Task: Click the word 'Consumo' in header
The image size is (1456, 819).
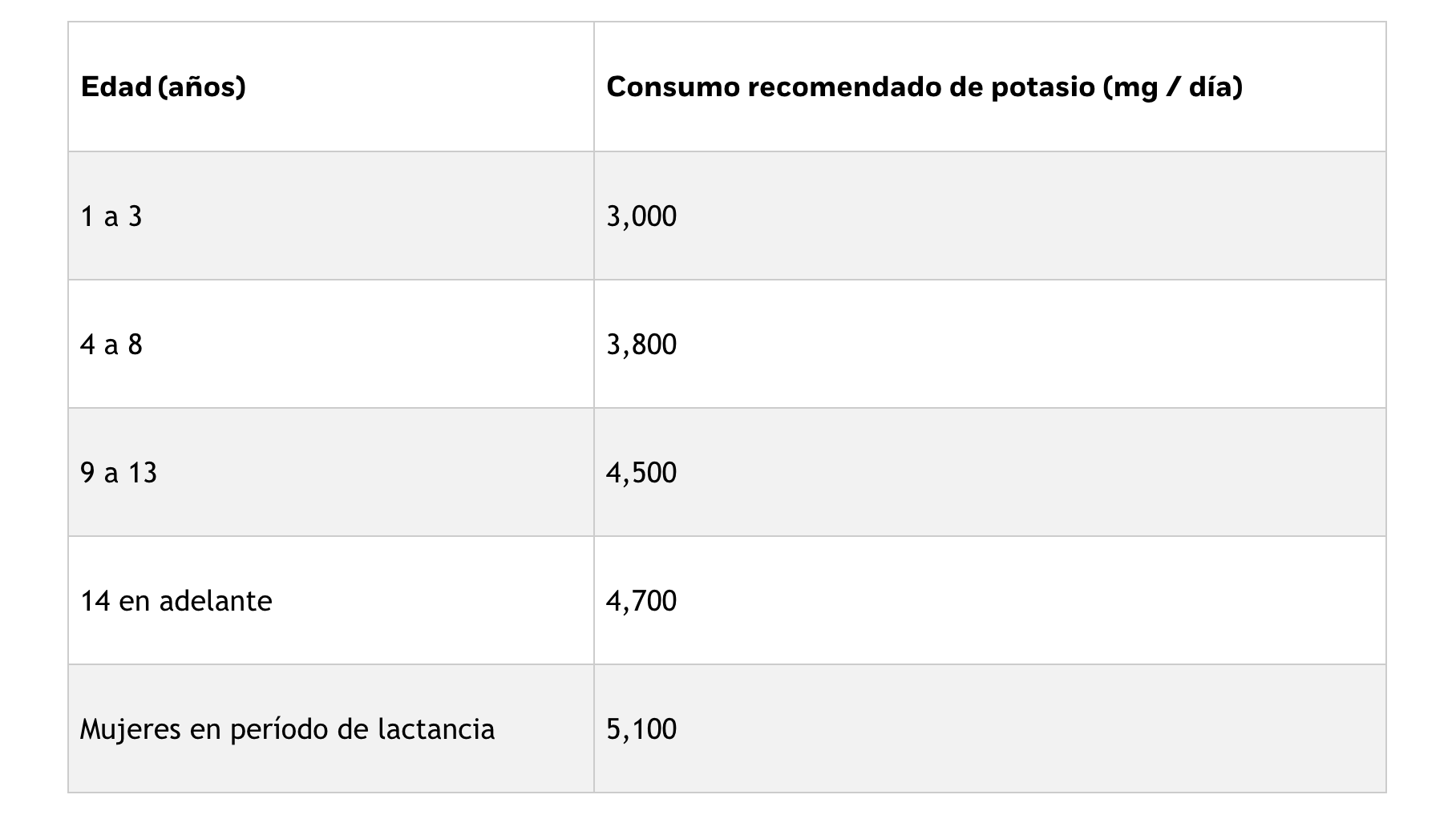Action: (673, 87)
